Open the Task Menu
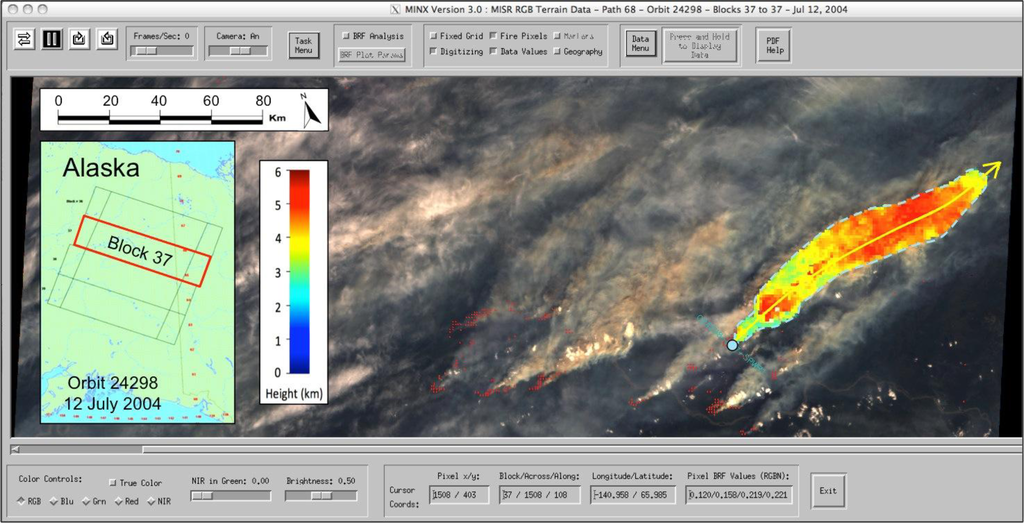Image resolution: width=1024 pixels, height=523 pixels. (x=304, y=45)
